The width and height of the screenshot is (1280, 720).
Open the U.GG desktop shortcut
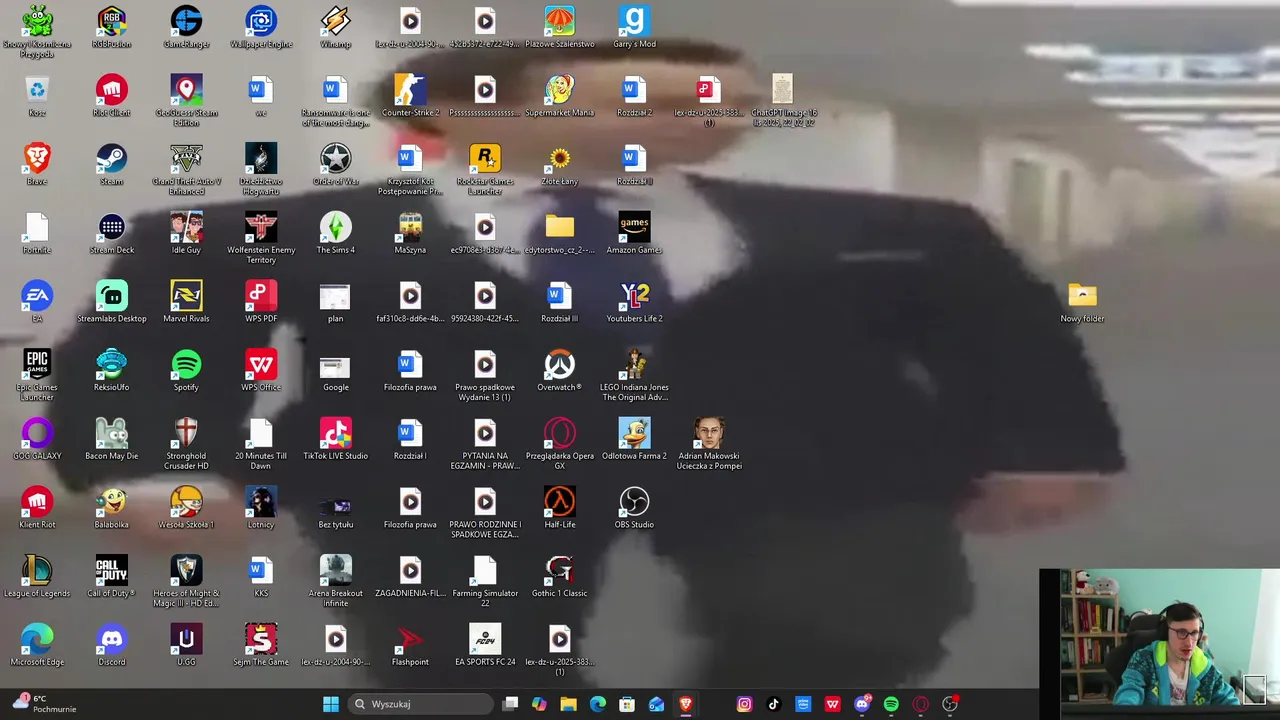coord(186,645)
